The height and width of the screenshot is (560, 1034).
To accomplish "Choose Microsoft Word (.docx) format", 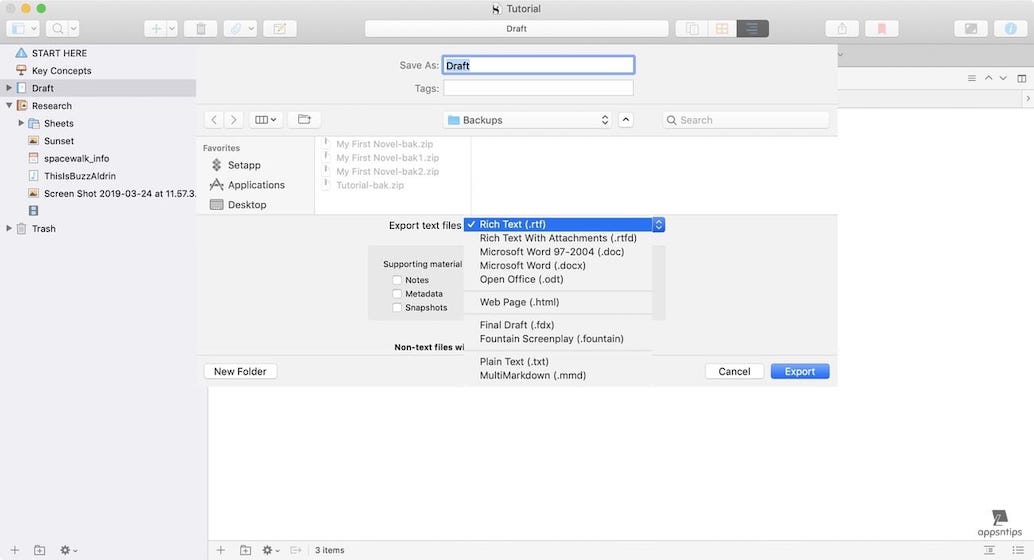I will click(x=532, y=266).
